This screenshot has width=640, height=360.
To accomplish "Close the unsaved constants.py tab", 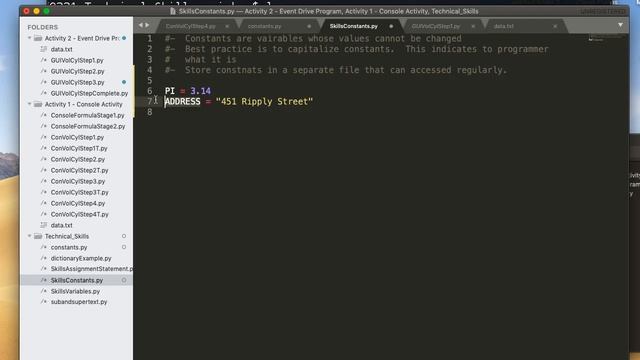I will click(x=309, y=27).
